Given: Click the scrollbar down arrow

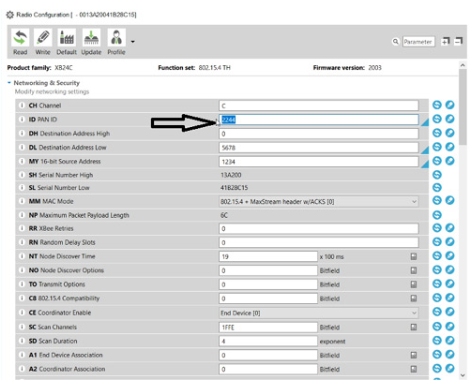Looking at the screenshot, I should (x=463, y=375).
